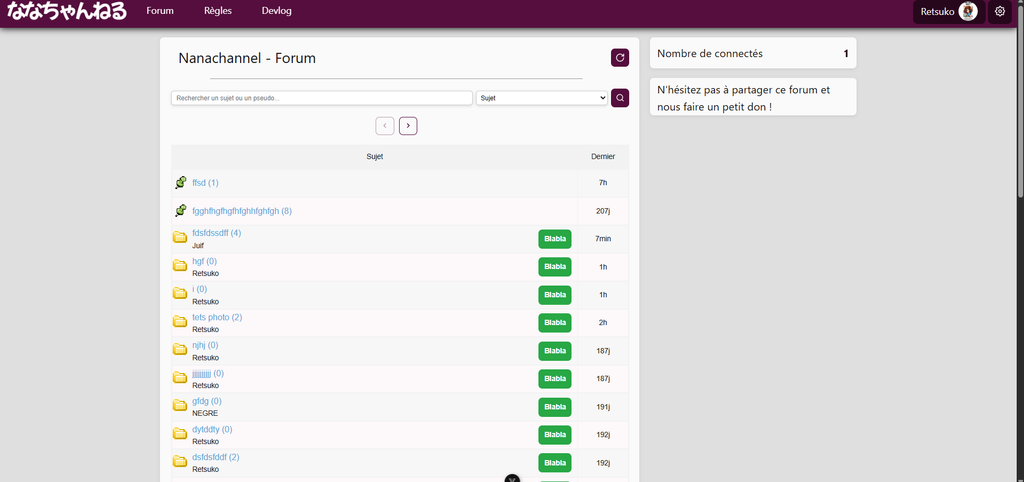Click the magnifier search button
The width and height of the screenshot is (1024, 482).
(620, 98)
